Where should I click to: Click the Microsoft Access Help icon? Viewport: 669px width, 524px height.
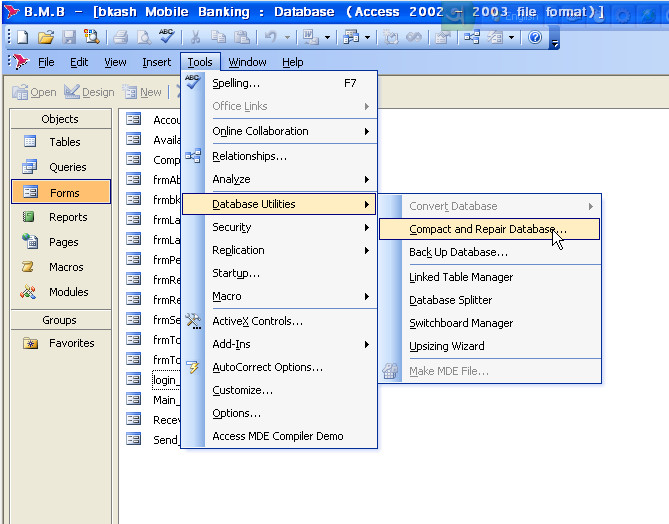535,38
